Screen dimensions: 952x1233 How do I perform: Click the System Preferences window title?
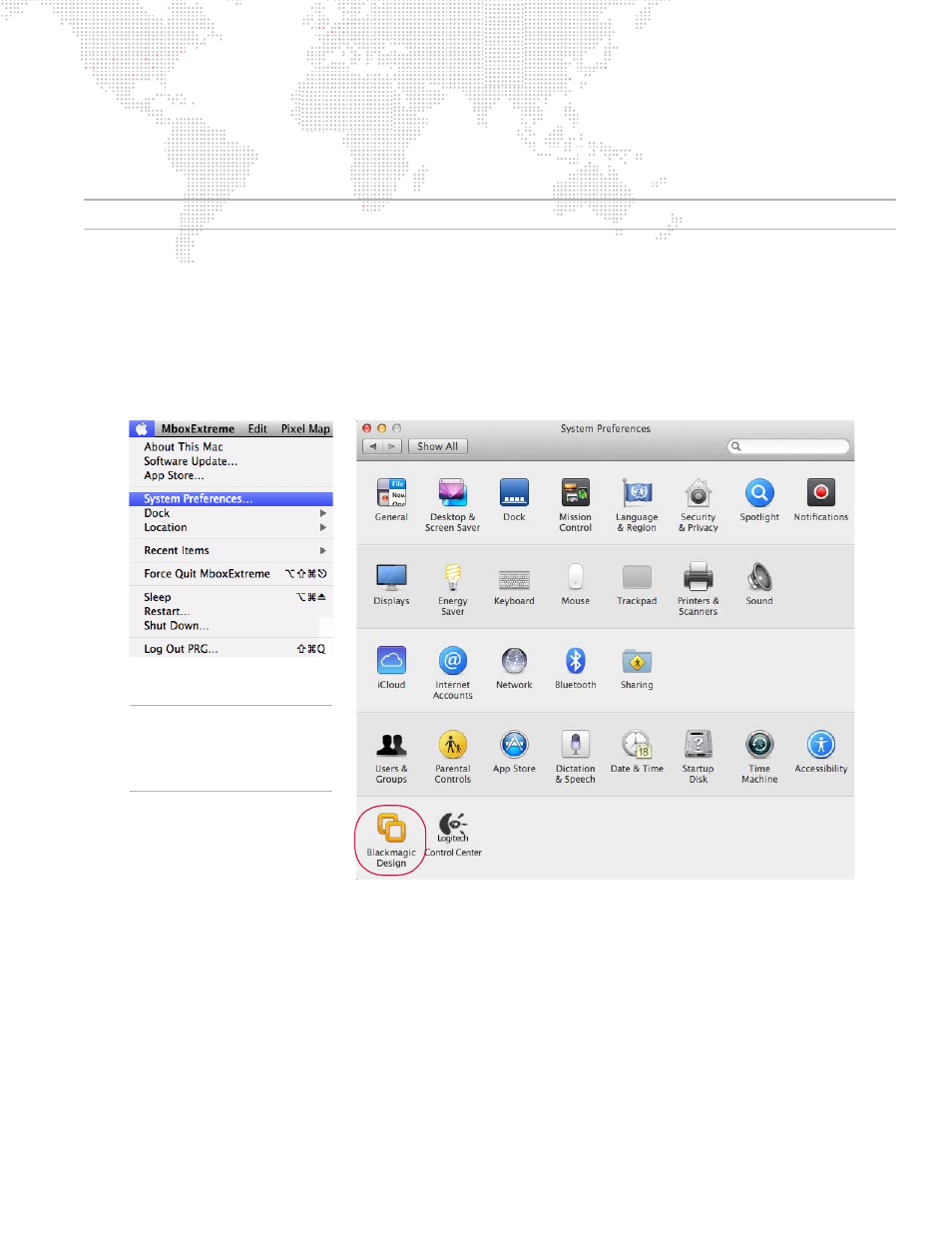pyautogui.click(x=606, y=428)
